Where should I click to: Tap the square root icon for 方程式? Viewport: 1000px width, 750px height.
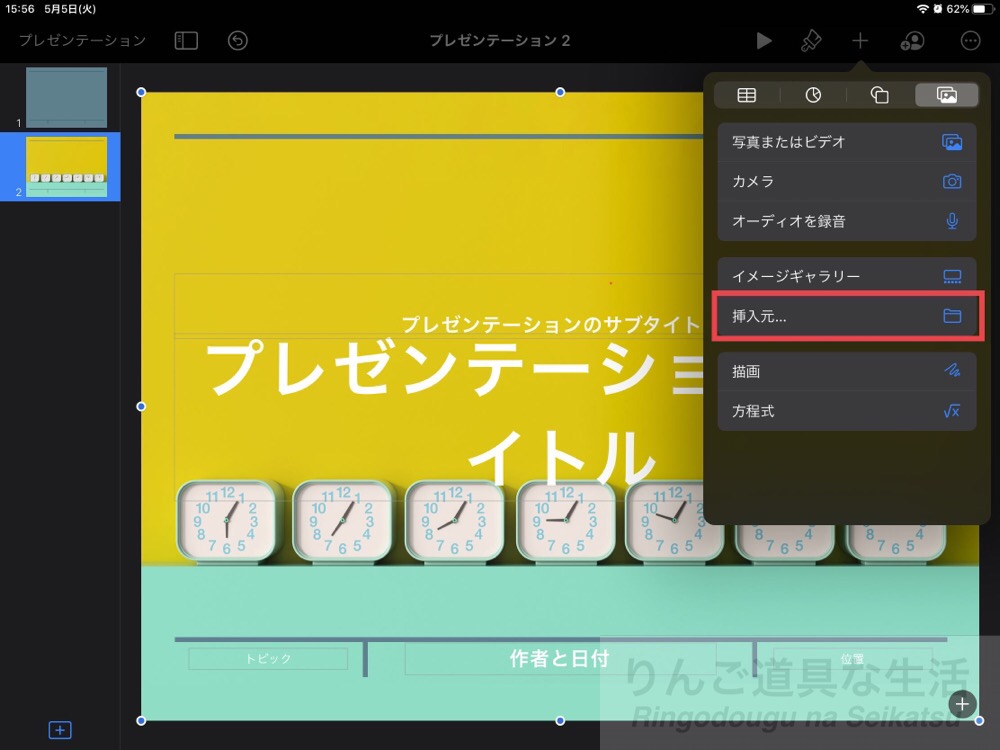tap(951, 411)
